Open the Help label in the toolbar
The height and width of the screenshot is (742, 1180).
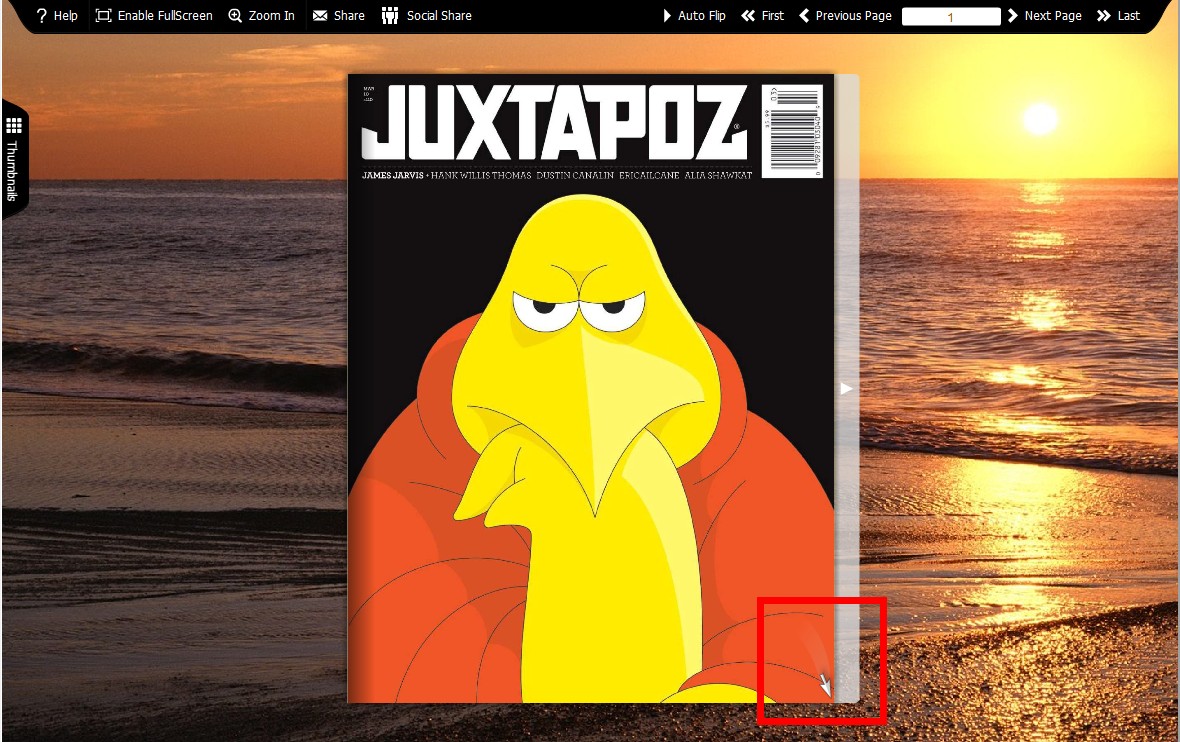tap(65, 16)
